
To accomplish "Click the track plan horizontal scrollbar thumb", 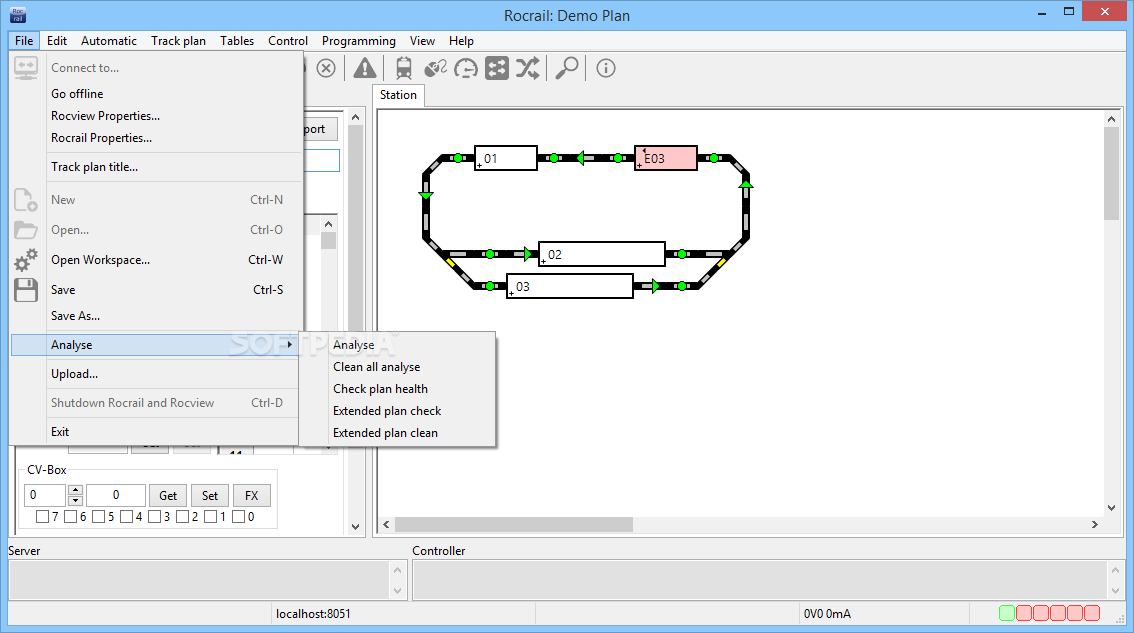I will [x=513, y=524].
